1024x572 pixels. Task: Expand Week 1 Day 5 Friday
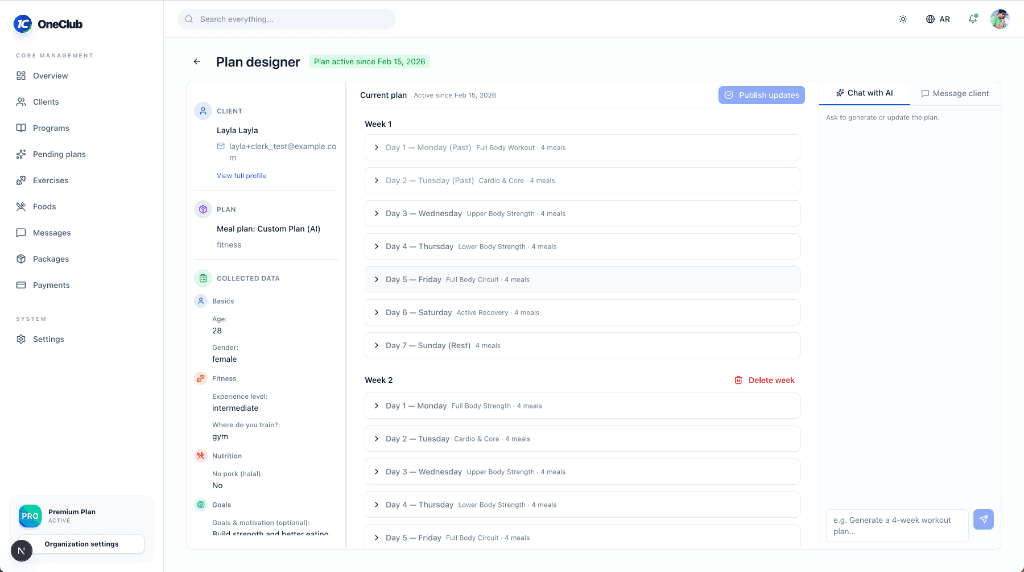point(582,279)
